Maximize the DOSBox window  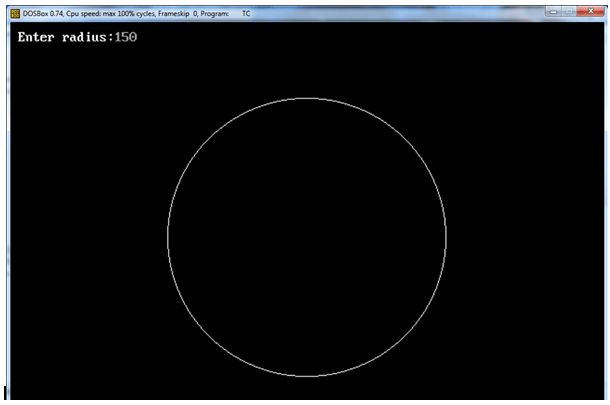coord(569,12)
